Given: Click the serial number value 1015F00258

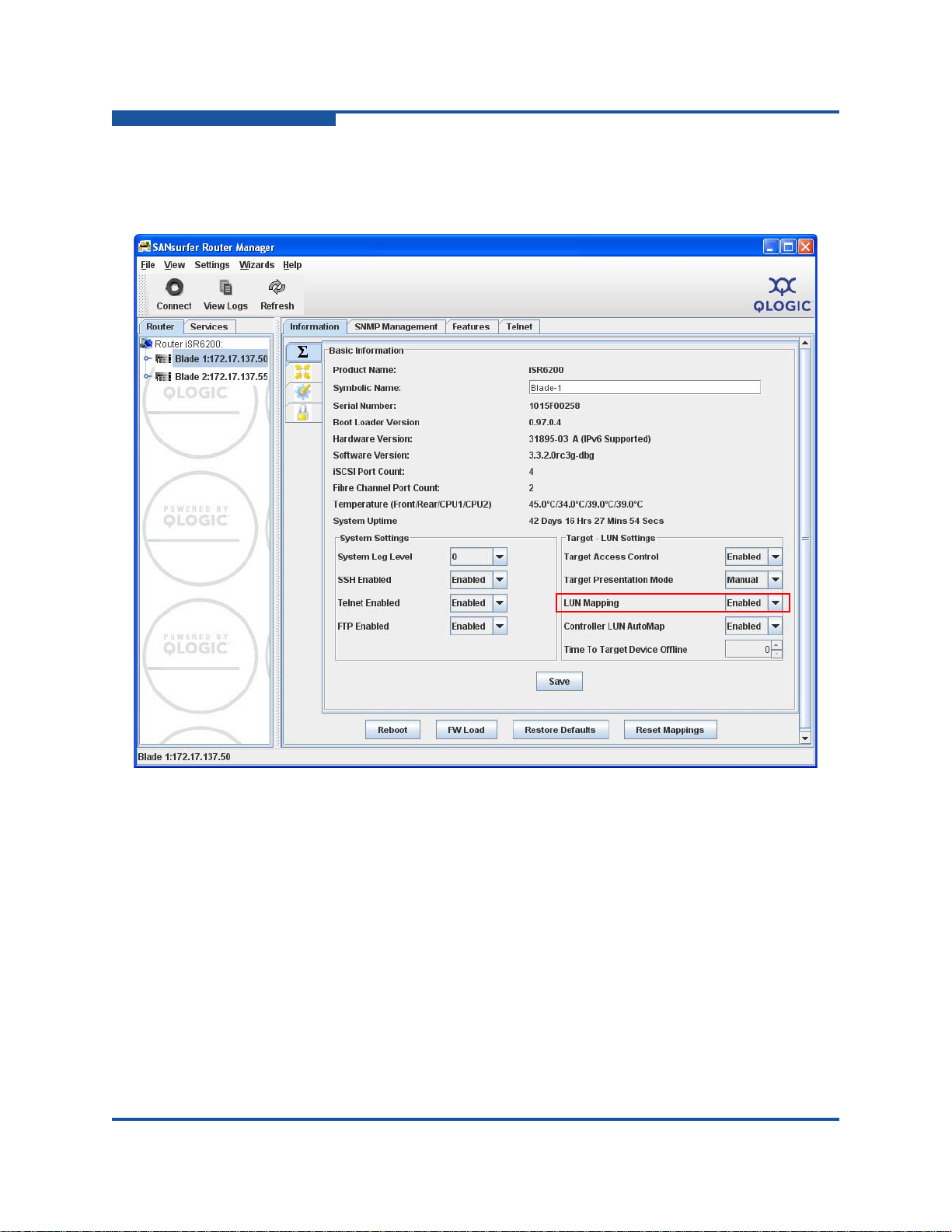Looking at the screenshot, I should pos(554,406).
